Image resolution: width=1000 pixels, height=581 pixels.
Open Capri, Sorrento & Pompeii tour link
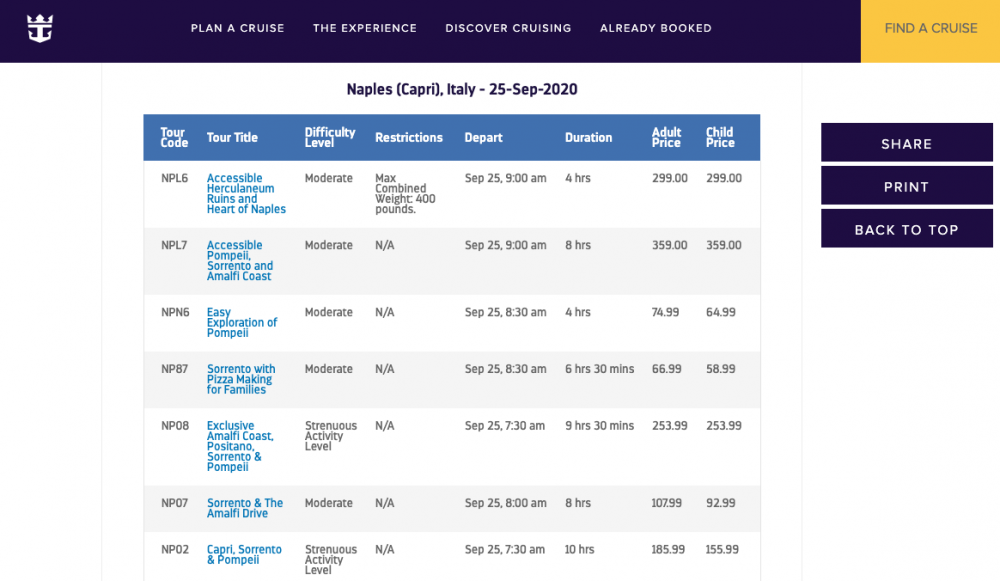tap(244, 554)
